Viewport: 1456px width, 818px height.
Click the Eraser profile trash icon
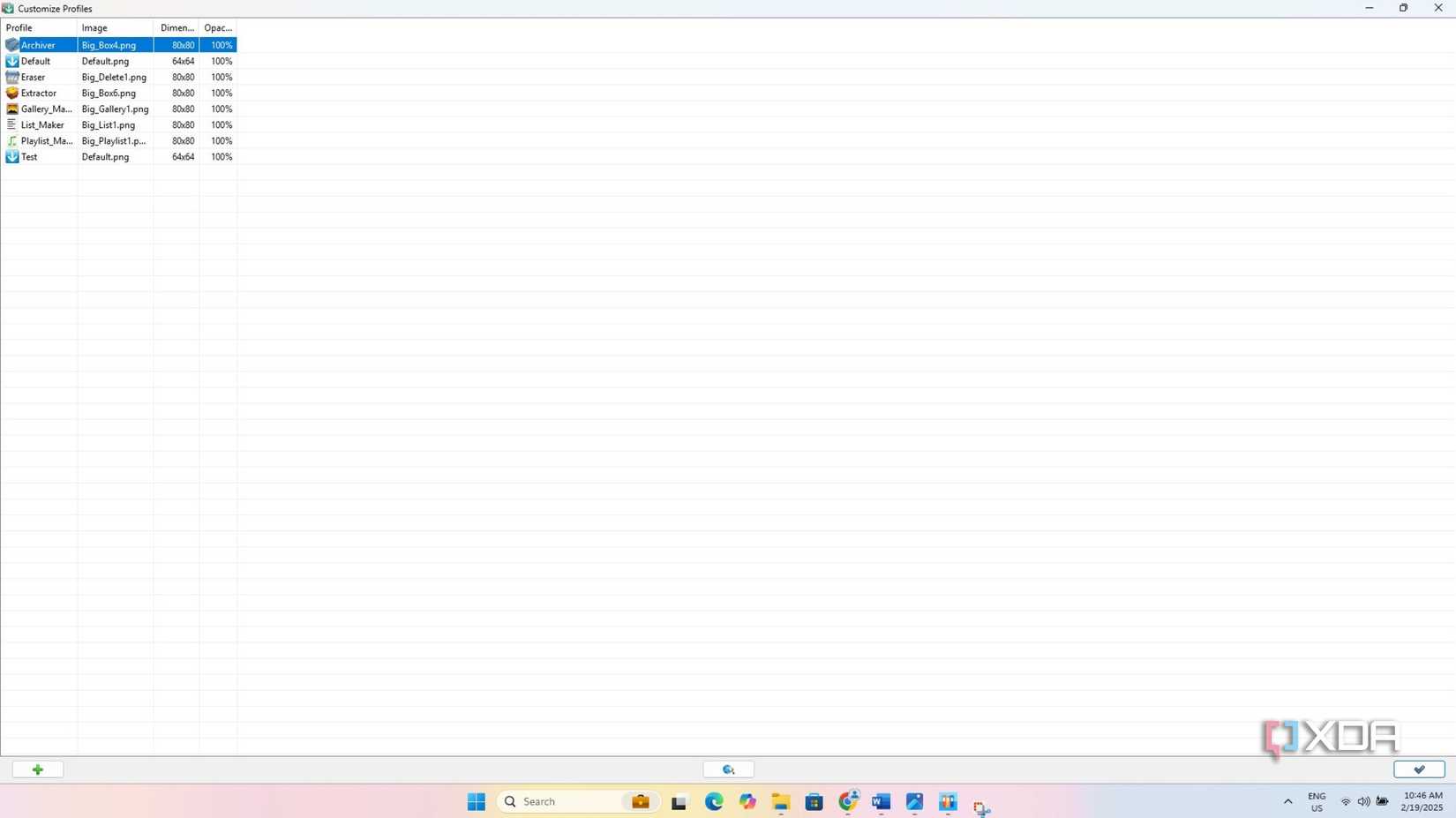pyautogui.click(x=11, y=77)
